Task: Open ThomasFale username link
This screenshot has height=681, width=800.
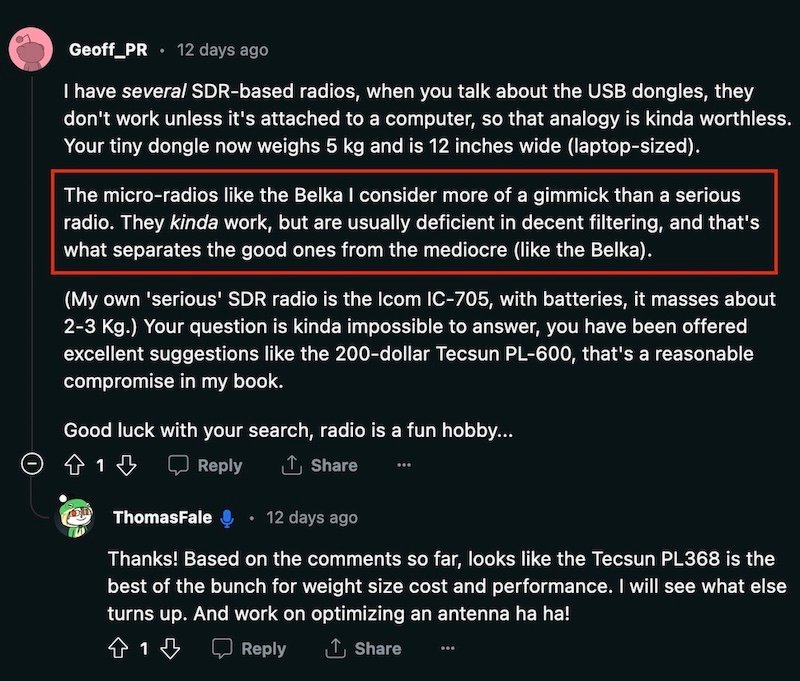Action: tap(162, 518)
